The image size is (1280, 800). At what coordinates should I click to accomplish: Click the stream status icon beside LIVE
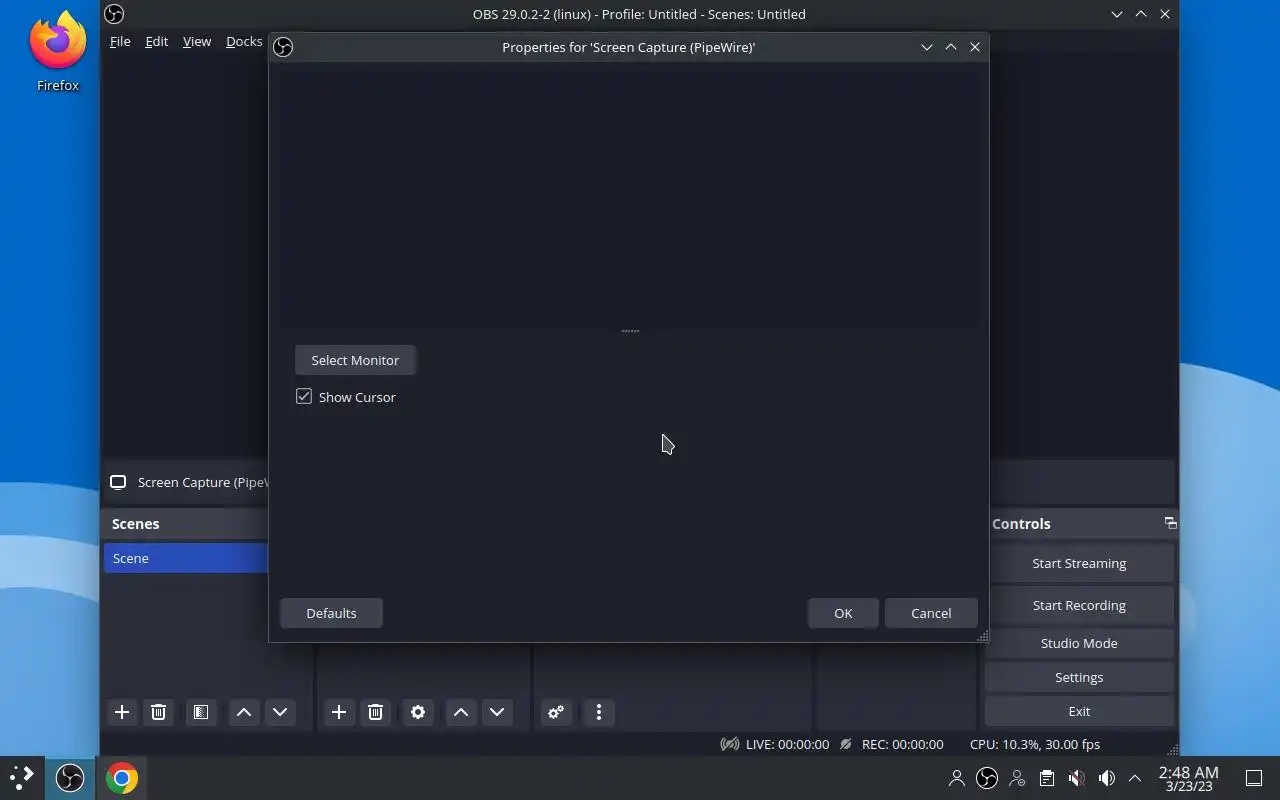(730, 744)
